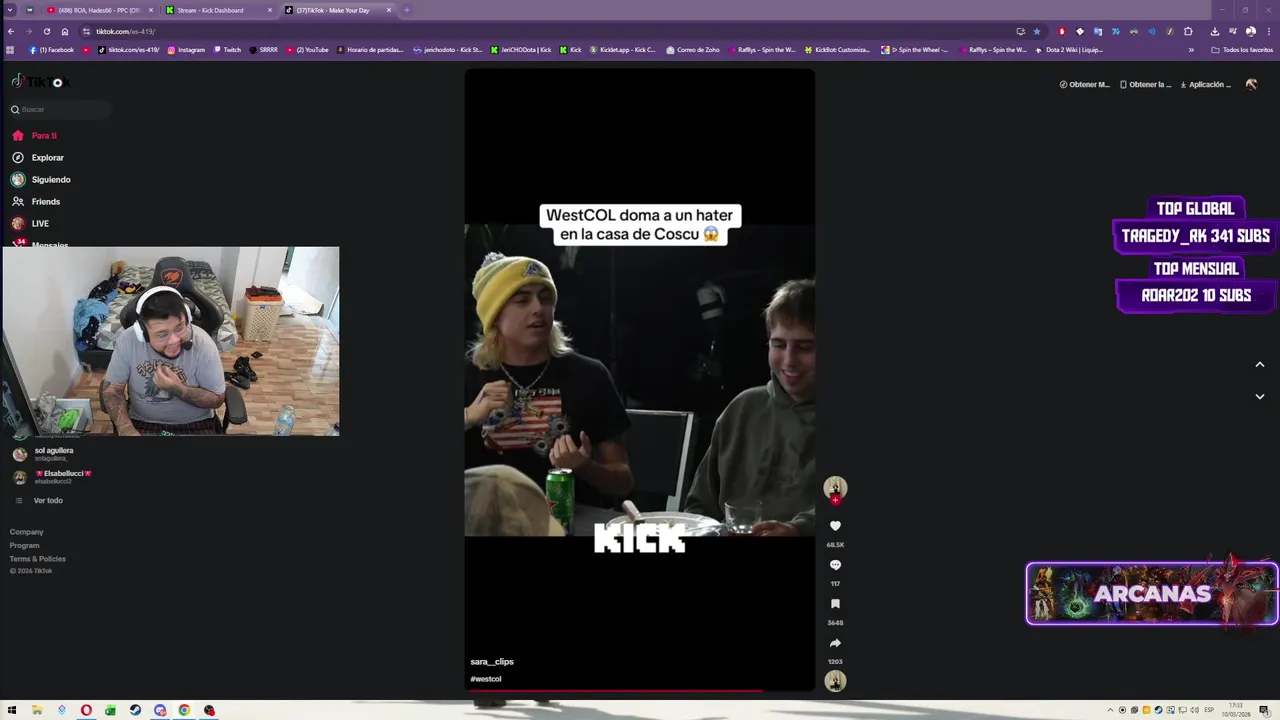Open Facebook bookmark
The height and width of the screenshot is (720, 1280).
click(x=52, y=49)
